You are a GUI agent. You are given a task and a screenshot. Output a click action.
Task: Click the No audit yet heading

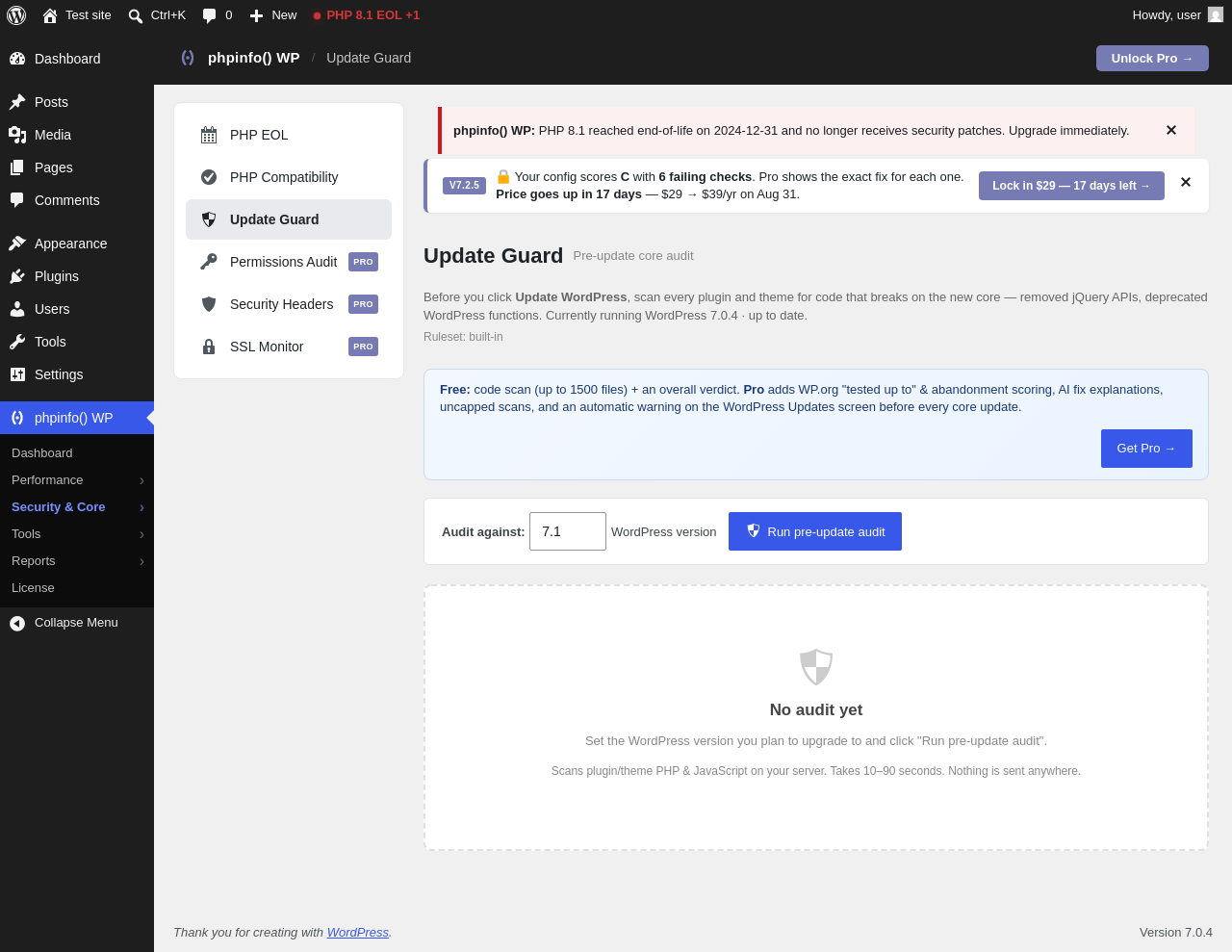pos(816,710)
